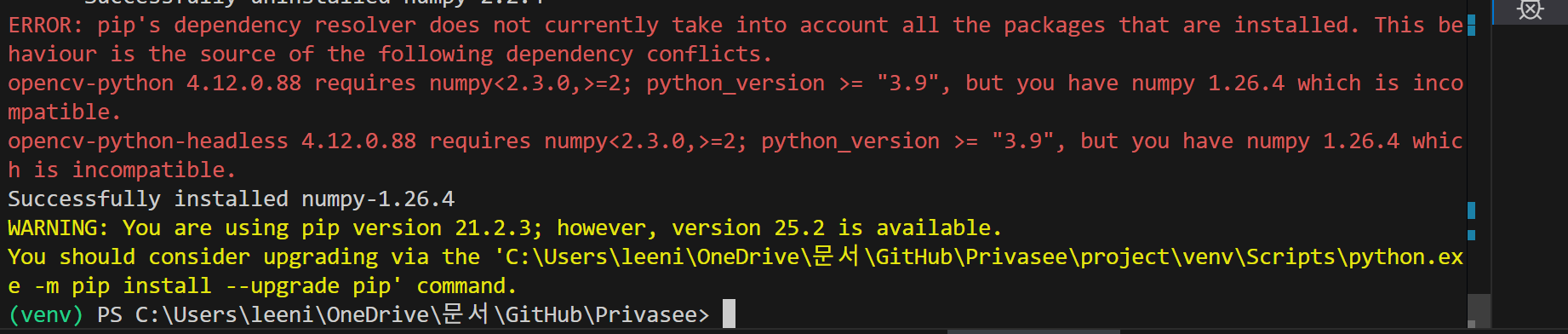
Task: Click 'version 25.2 is available' text
Action: click(x=832, y=228)
